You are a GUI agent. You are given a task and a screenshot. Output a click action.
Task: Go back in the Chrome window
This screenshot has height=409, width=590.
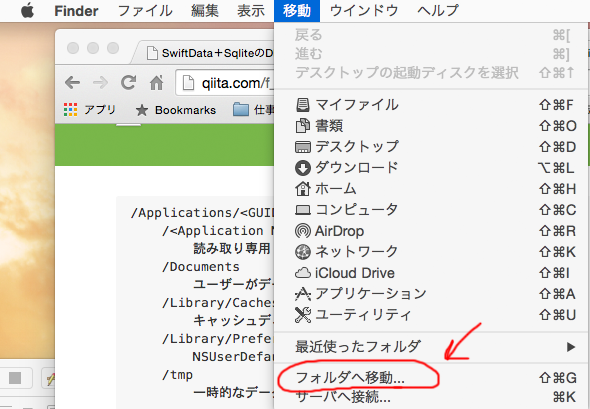point(72,82)
